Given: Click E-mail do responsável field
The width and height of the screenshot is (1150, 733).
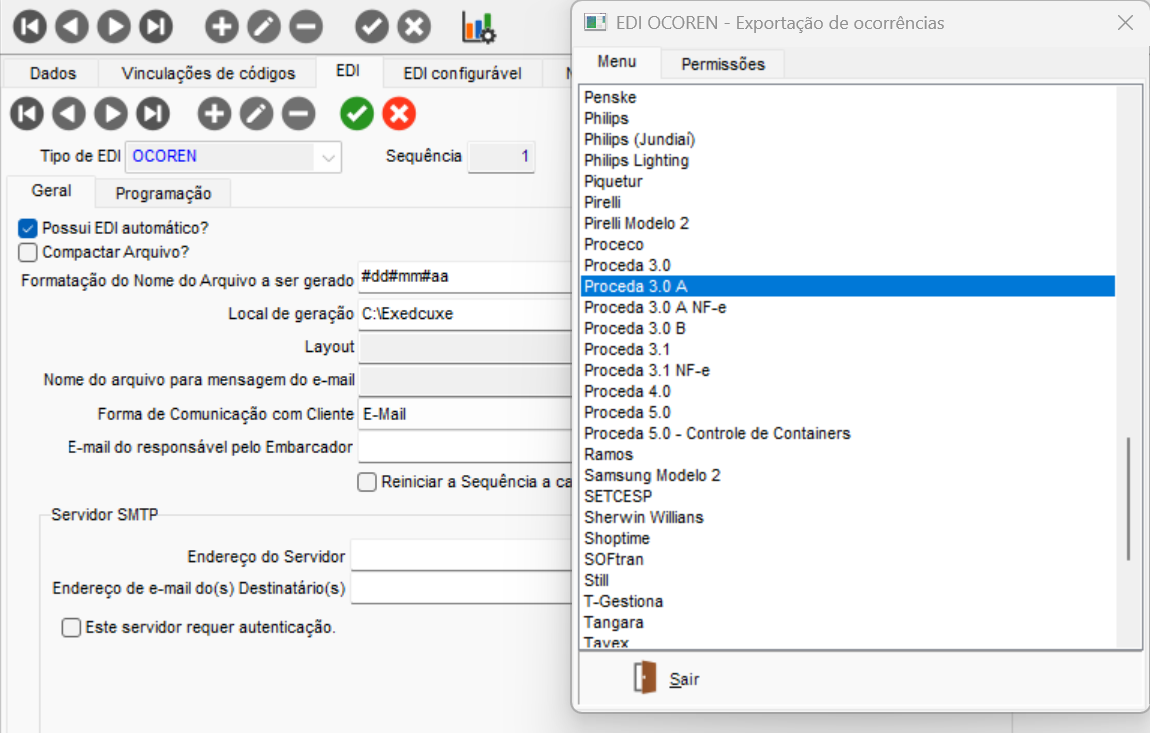Looking at the screenshot, I should coord(465,448).
